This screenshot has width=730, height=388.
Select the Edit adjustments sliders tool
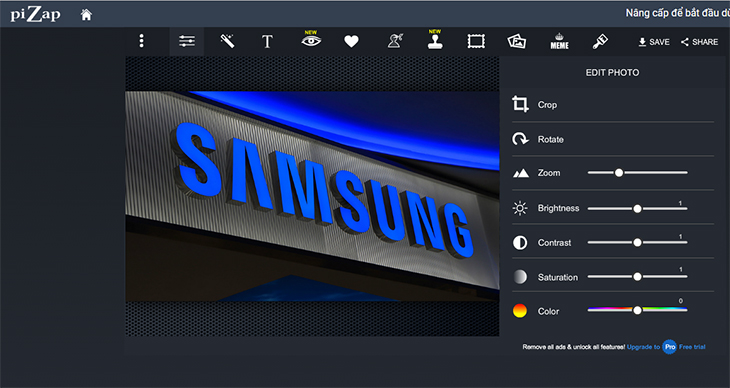187,41
